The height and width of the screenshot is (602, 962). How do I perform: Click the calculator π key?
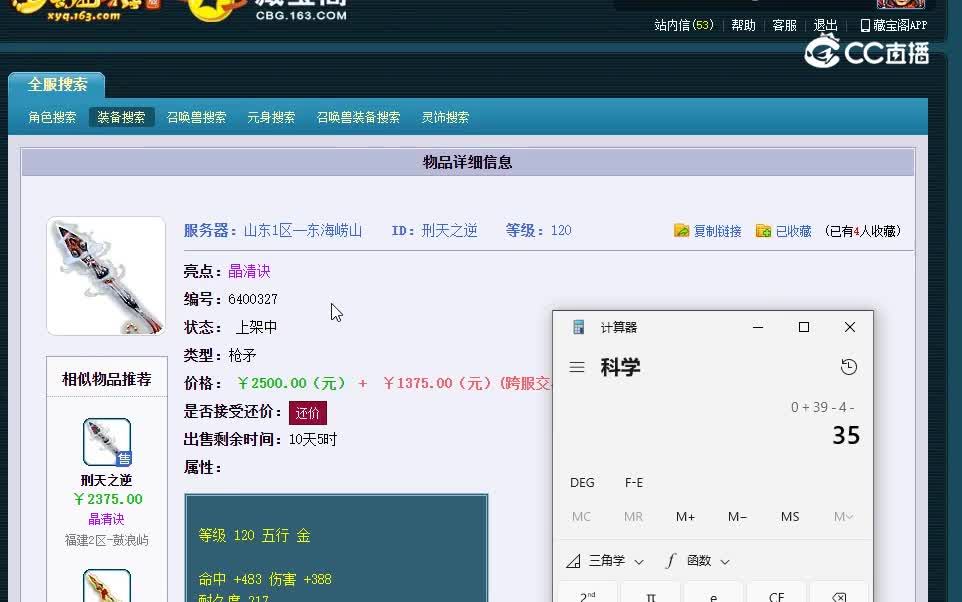tap(651, 596)
